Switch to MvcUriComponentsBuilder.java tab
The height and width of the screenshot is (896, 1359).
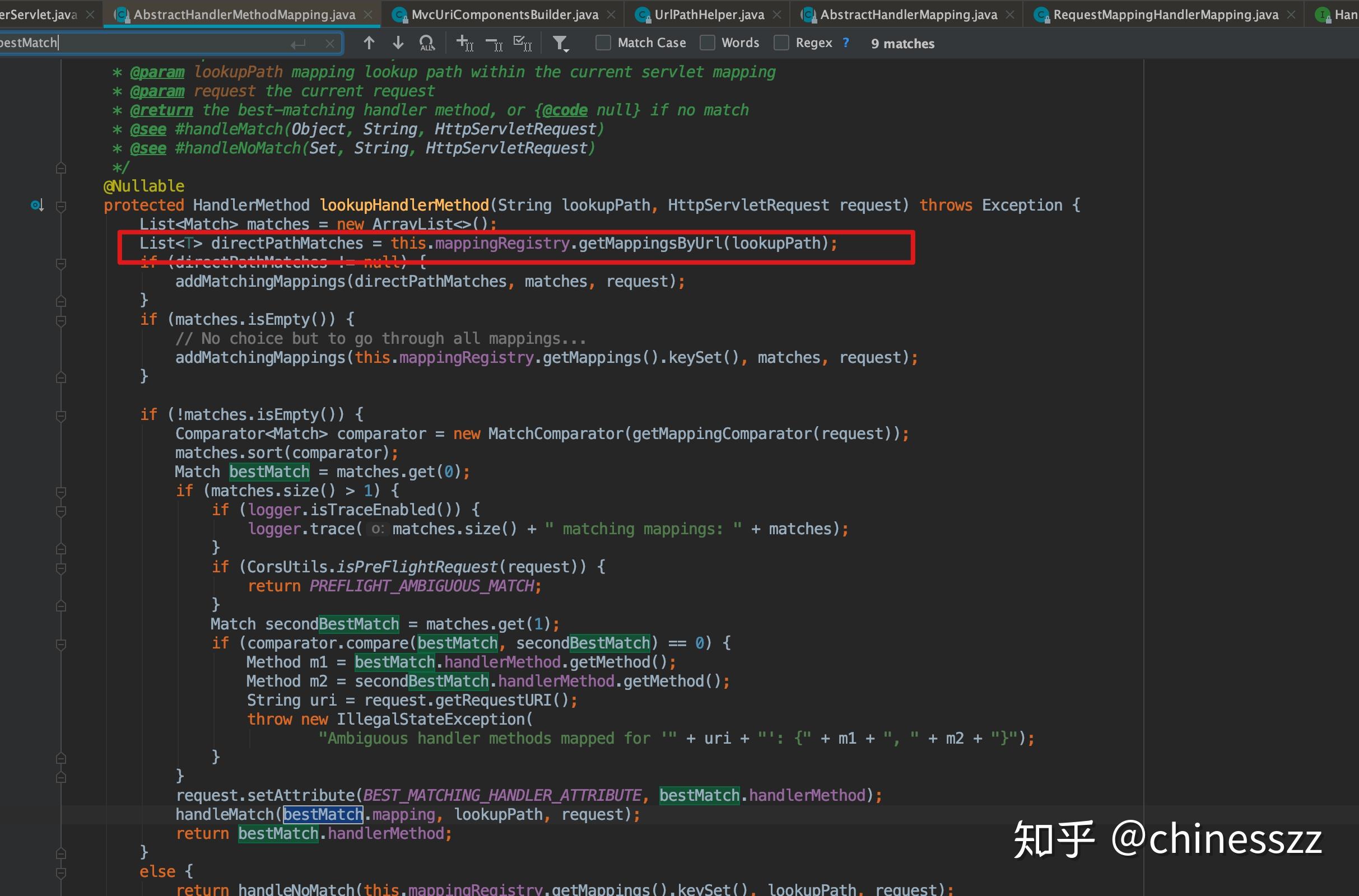point(504,15)
